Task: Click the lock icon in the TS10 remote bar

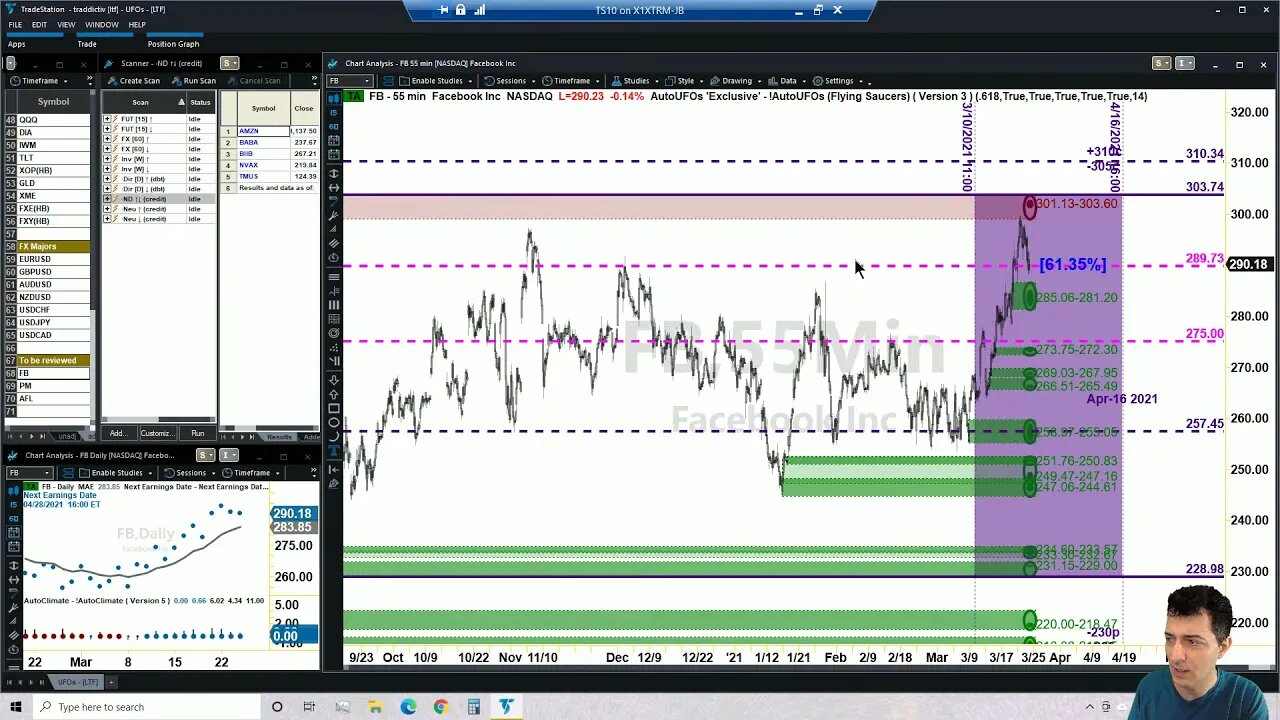Action: point(461,10)
